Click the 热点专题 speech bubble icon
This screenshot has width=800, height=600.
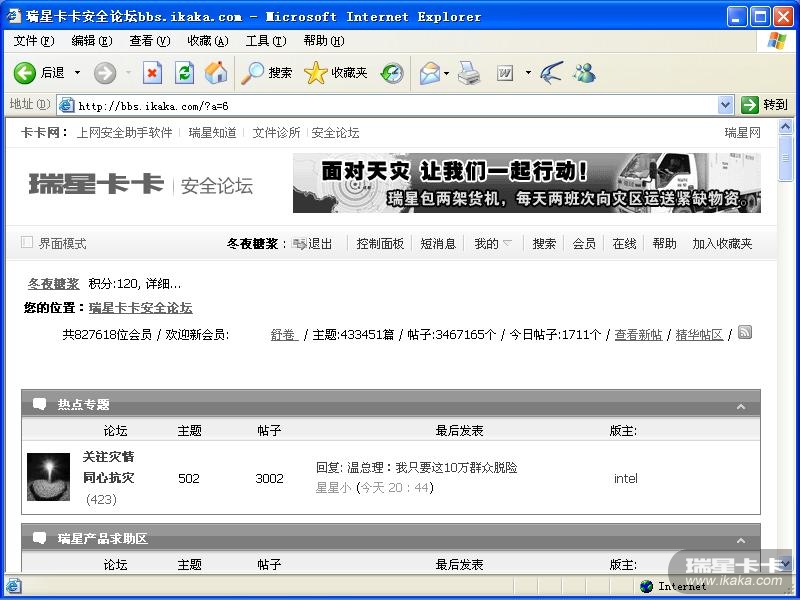tap(39, 404)
